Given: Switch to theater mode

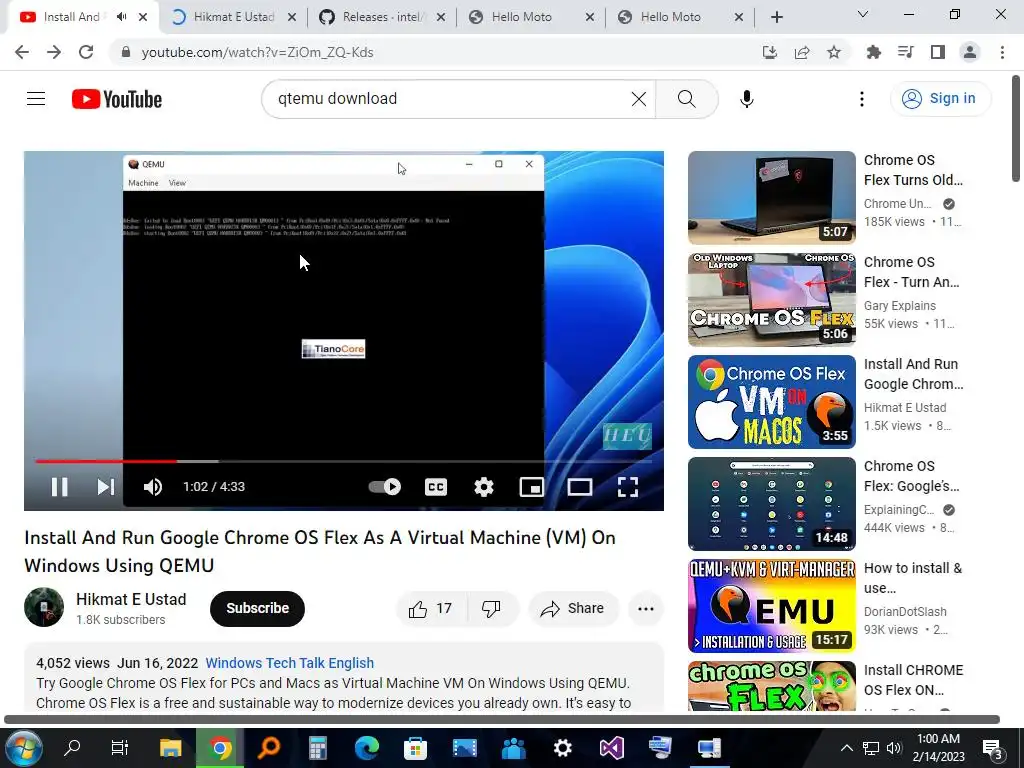Looking at the screenshot, I should [579, 487].
